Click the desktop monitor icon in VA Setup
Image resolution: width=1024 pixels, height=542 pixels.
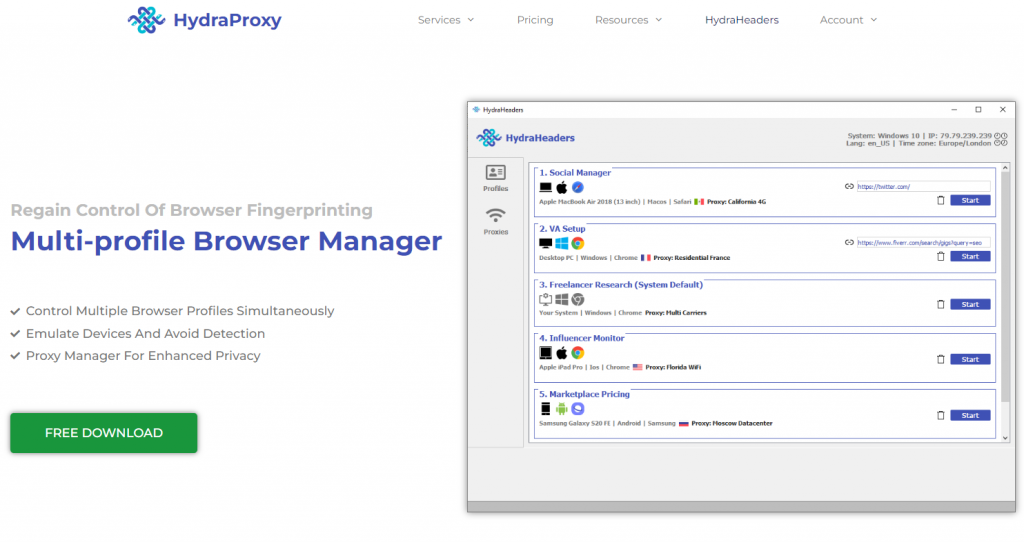545,244
